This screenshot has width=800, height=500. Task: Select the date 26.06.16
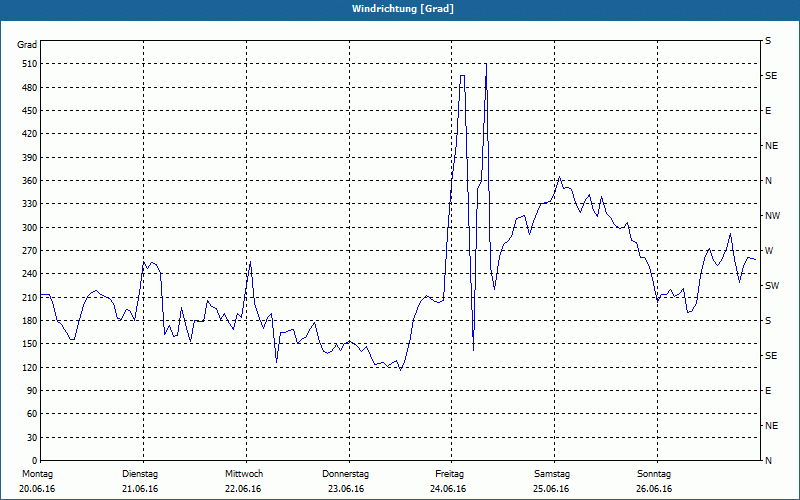click(x=654, y=489)
